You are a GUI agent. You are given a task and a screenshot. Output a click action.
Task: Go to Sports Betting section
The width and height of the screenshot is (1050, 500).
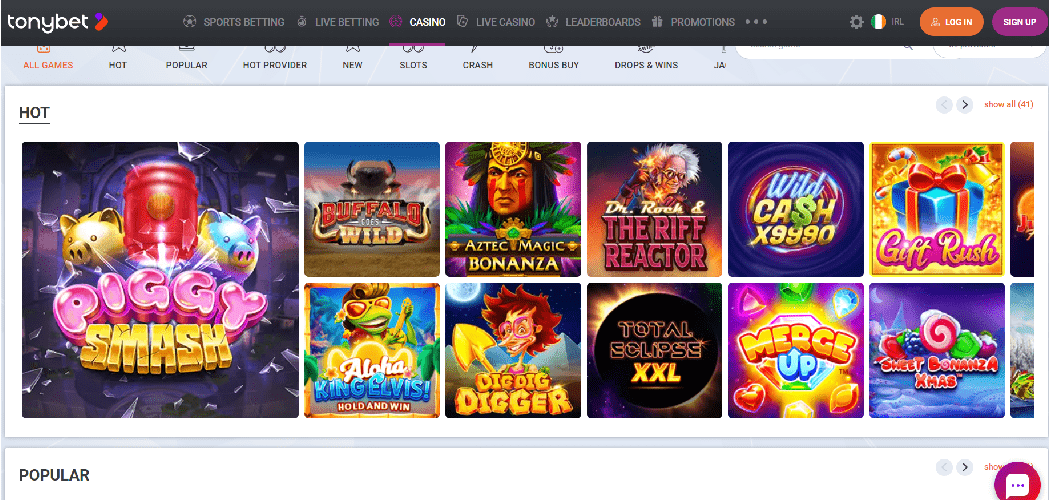click(234, 22)
